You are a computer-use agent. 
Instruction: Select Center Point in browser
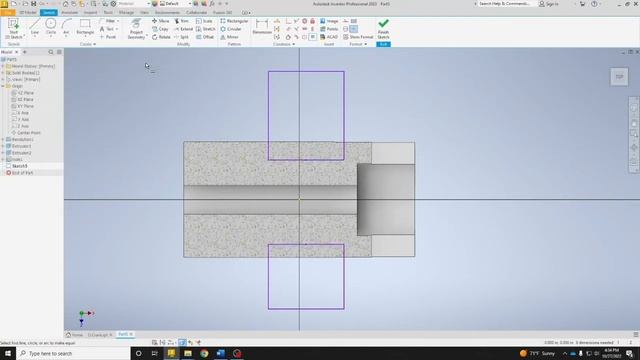[26, 133]
